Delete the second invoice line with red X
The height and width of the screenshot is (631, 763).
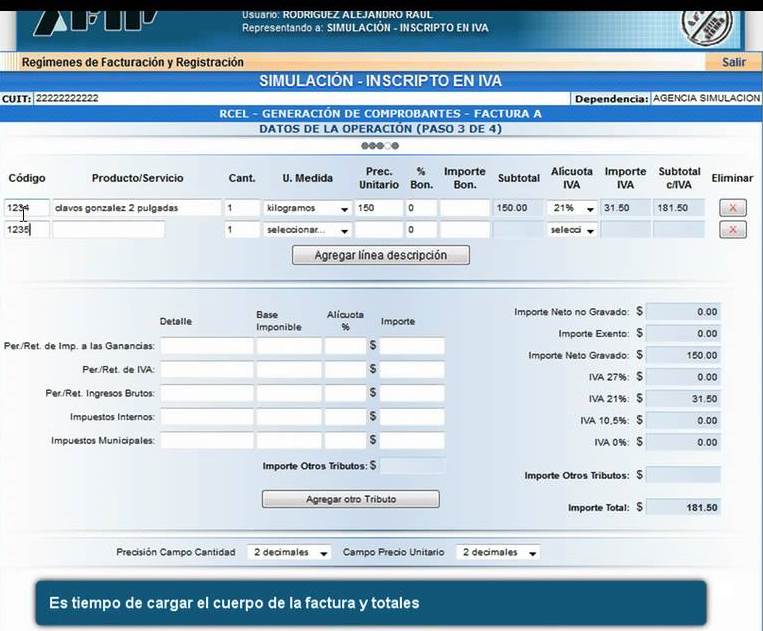click(x=732, y=230)
